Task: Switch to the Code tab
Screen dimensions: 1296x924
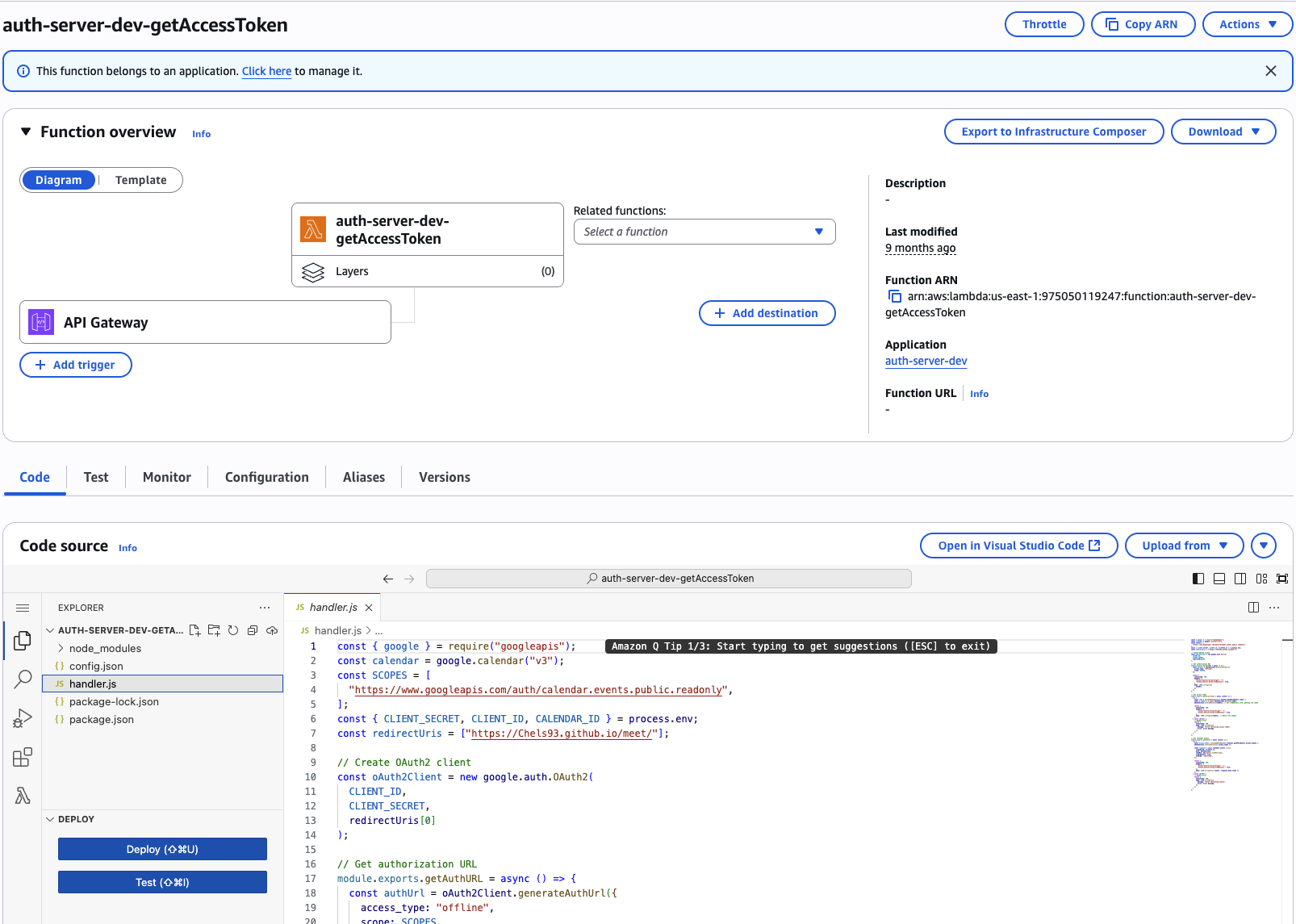Action: tap(35, 477)
